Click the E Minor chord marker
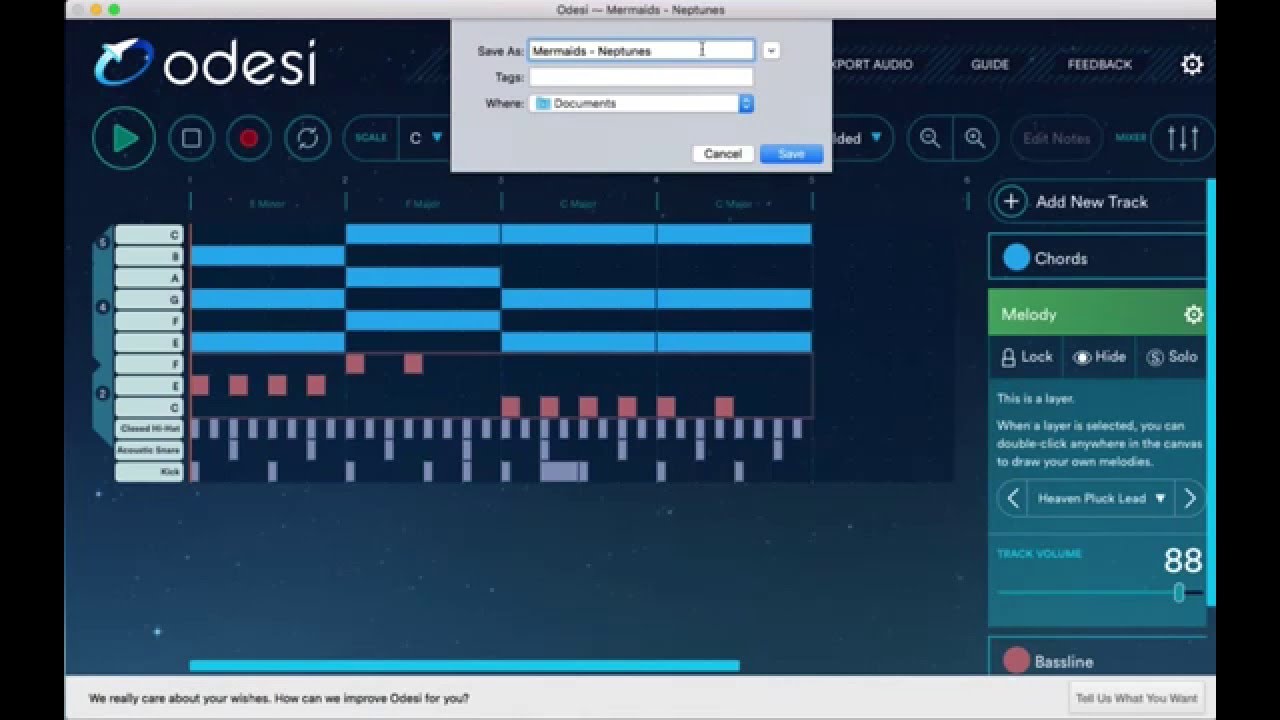The image size is (1280, 720). (267, 204)
